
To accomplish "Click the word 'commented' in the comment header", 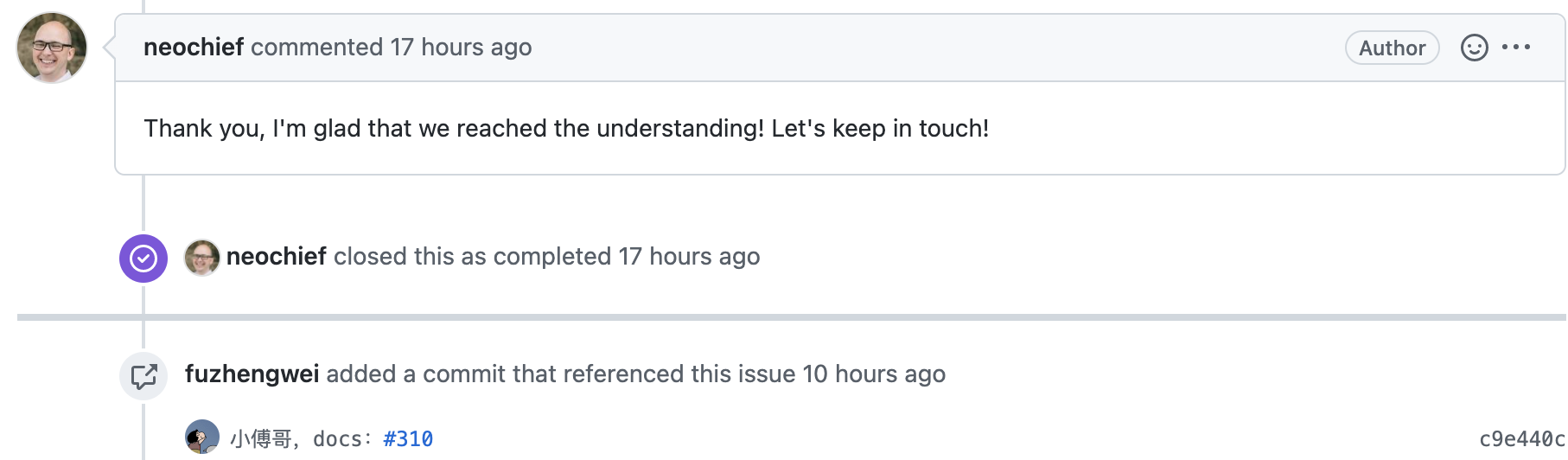I will 317,47.
